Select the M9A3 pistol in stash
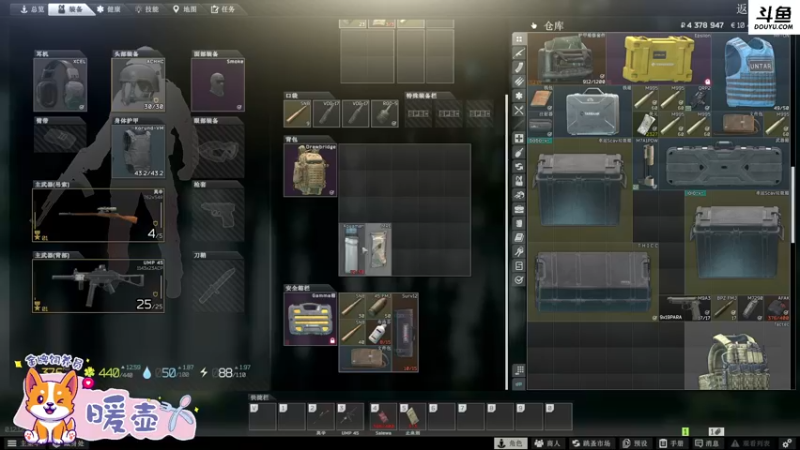The image size is (800, 450). 685,308
